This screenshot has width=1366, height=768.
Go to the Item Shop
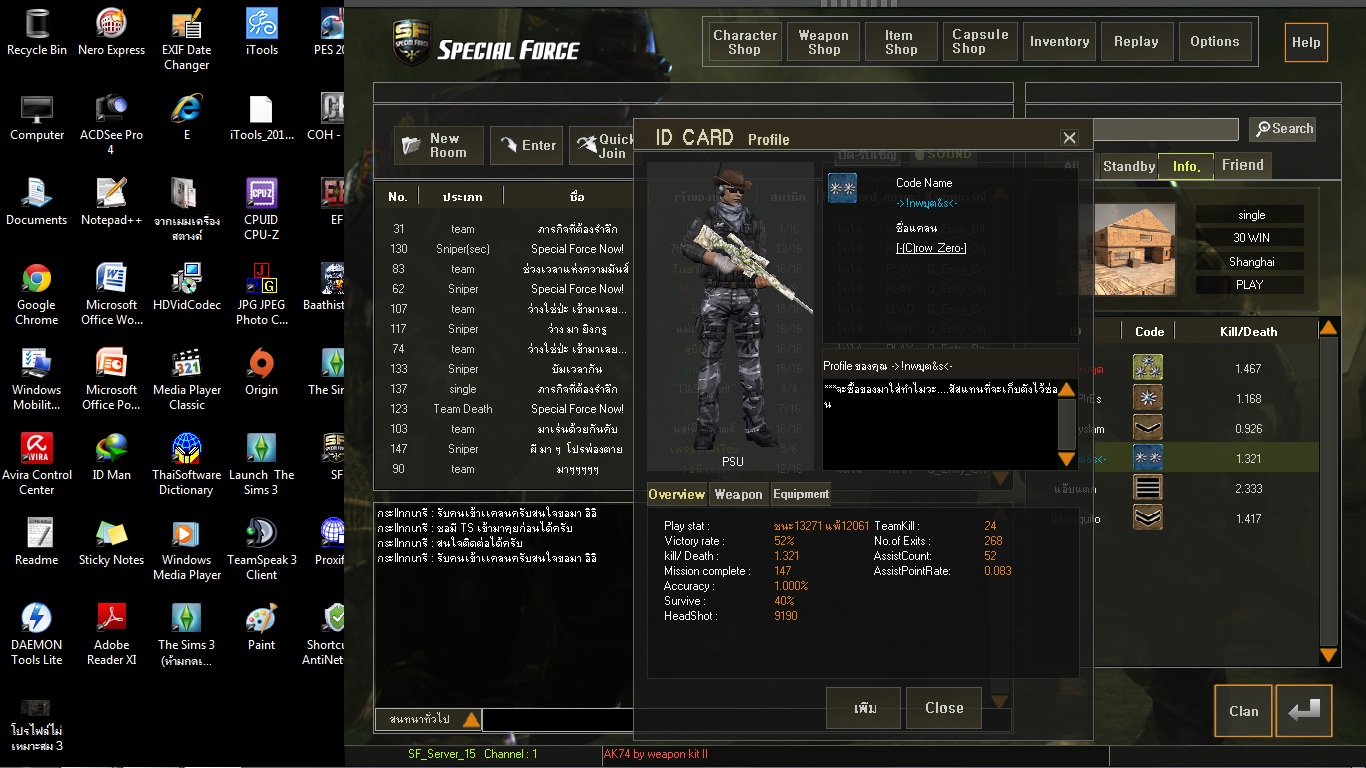point(900,42)
